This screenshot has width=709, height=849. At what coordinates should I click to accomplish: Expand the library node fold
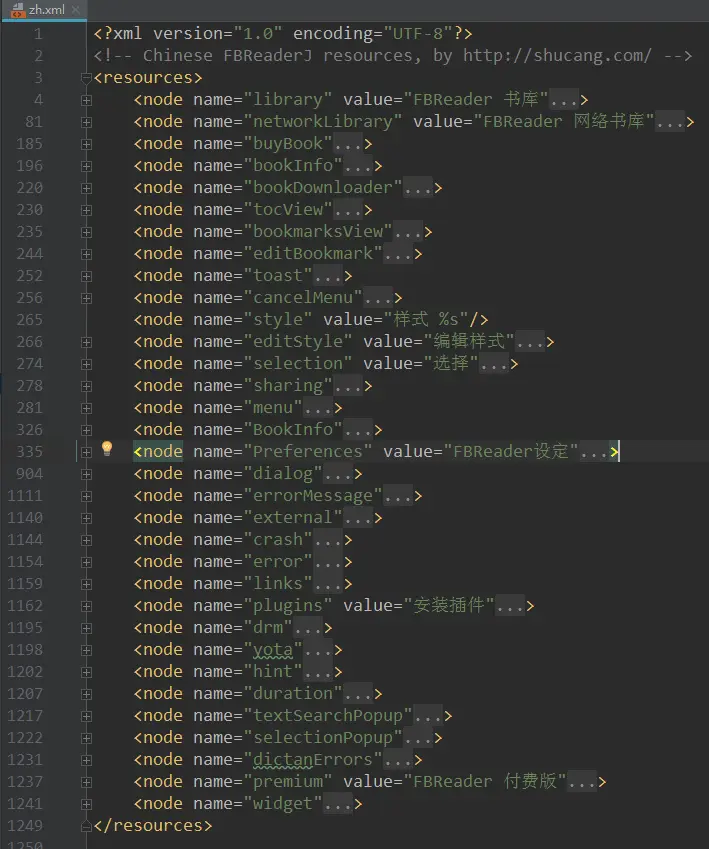[86, 100]
